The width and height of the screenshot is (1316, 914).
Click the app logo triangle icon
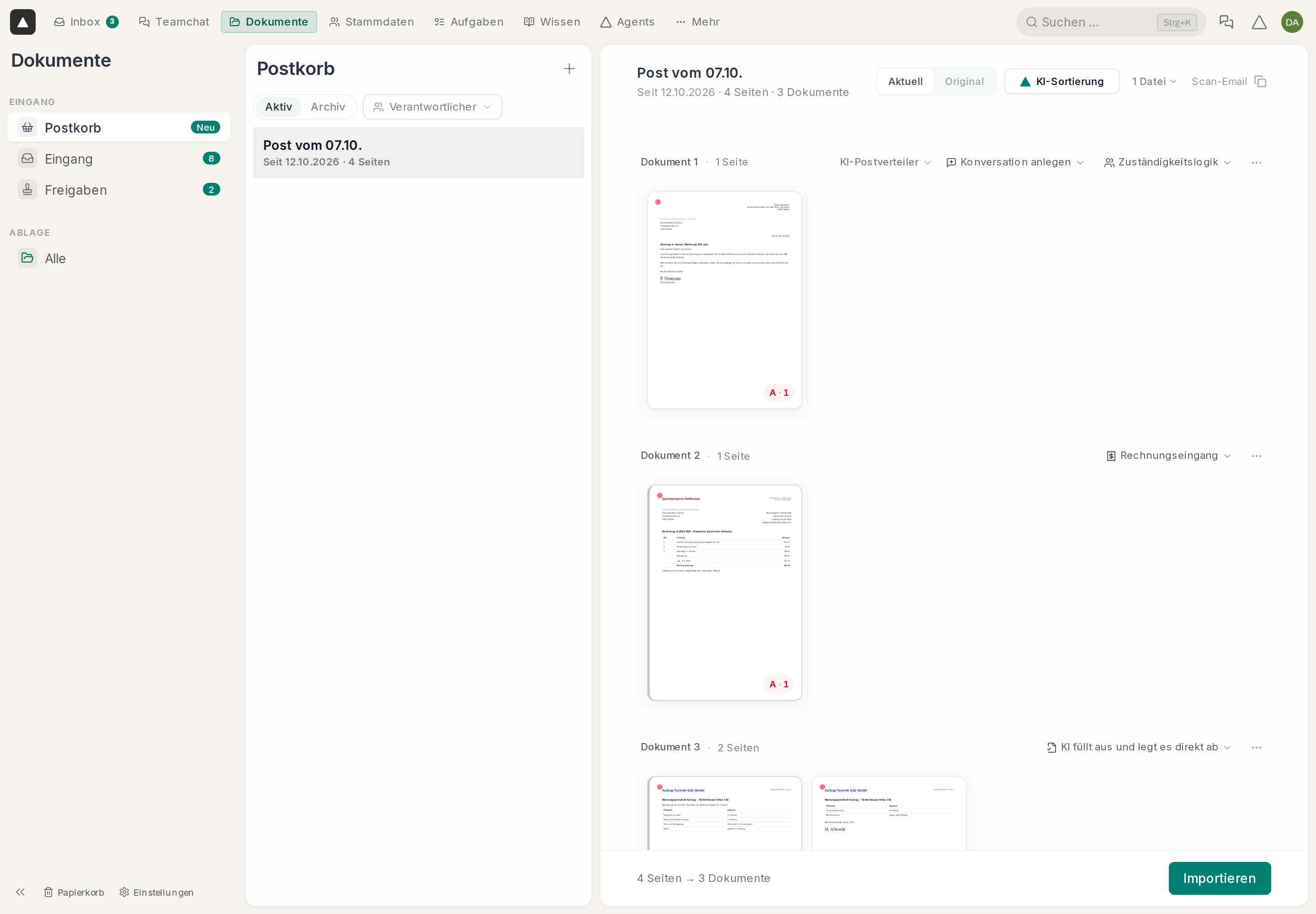[23, 22]
